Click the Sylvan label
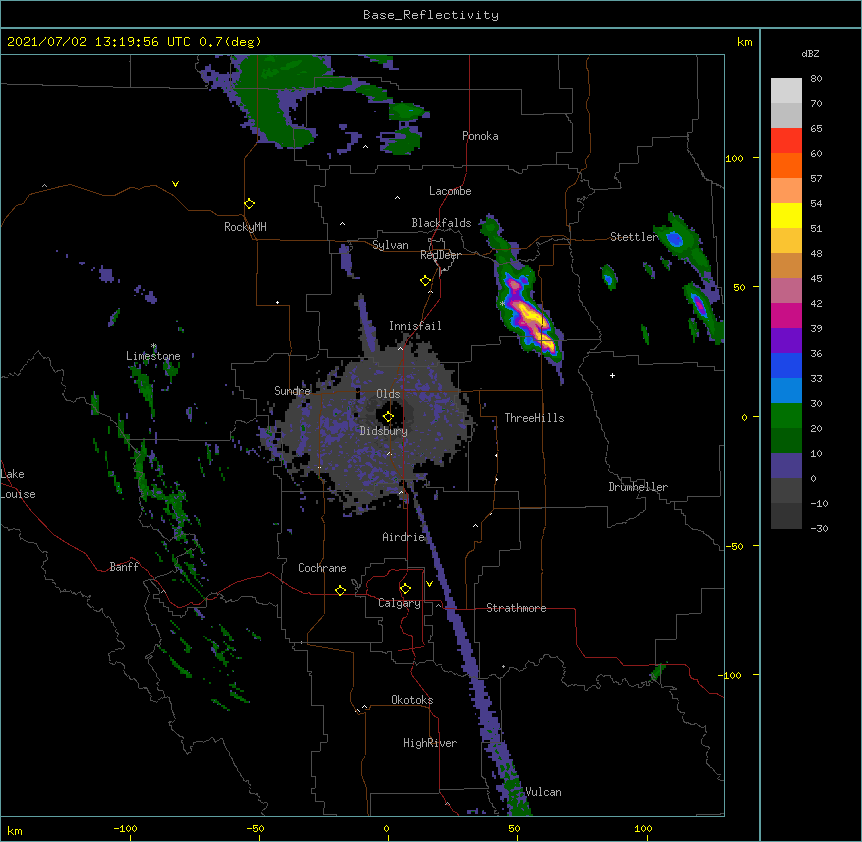Screen dimensions: 862x842 pyautogui.click(x=390, y=245)
